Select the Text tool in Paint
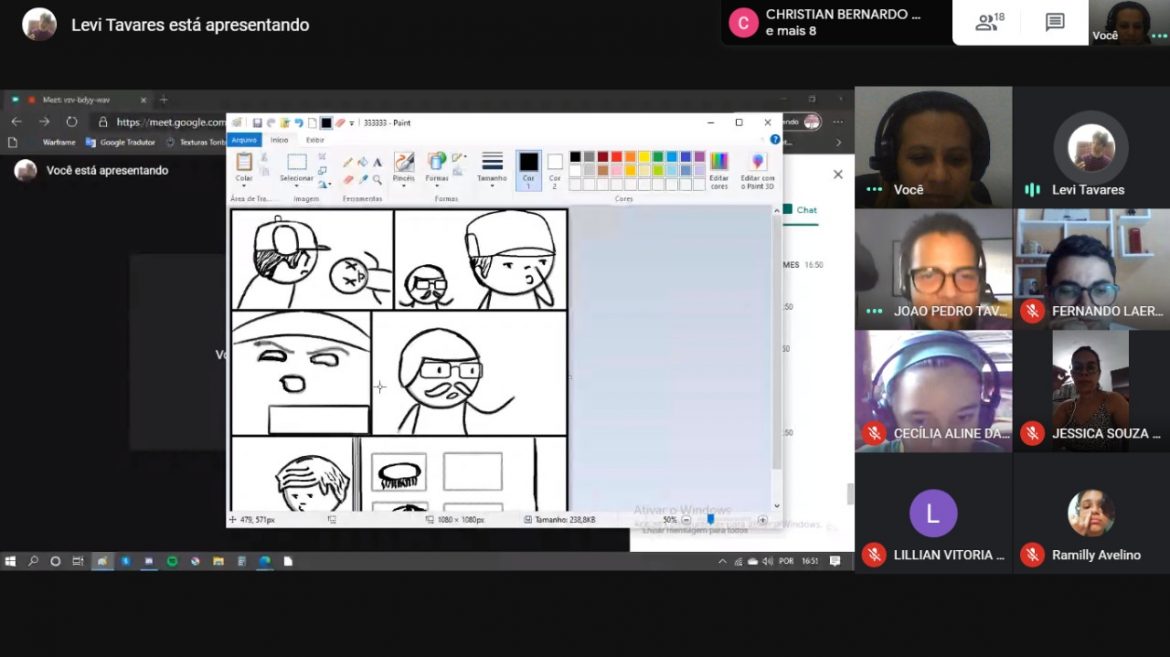This screenshot has width=1170, height=657. (x=378, y=162)
